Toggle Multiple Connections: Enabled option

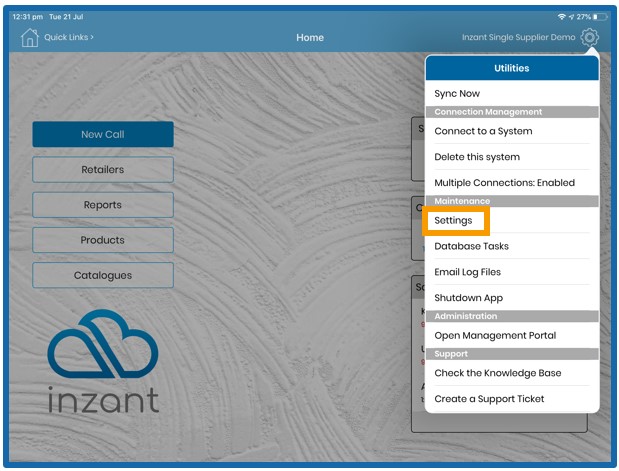pos(512,182)
